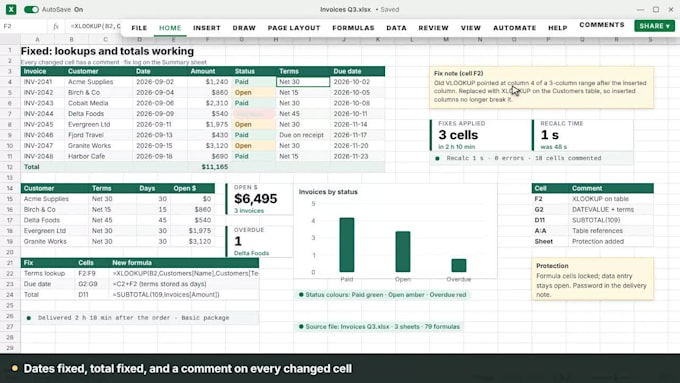Image resolution: width=680 pixels, height=383 pixels.
Task: Click the formula bar with XLOOKUP
Action: (x=95, y=26)
